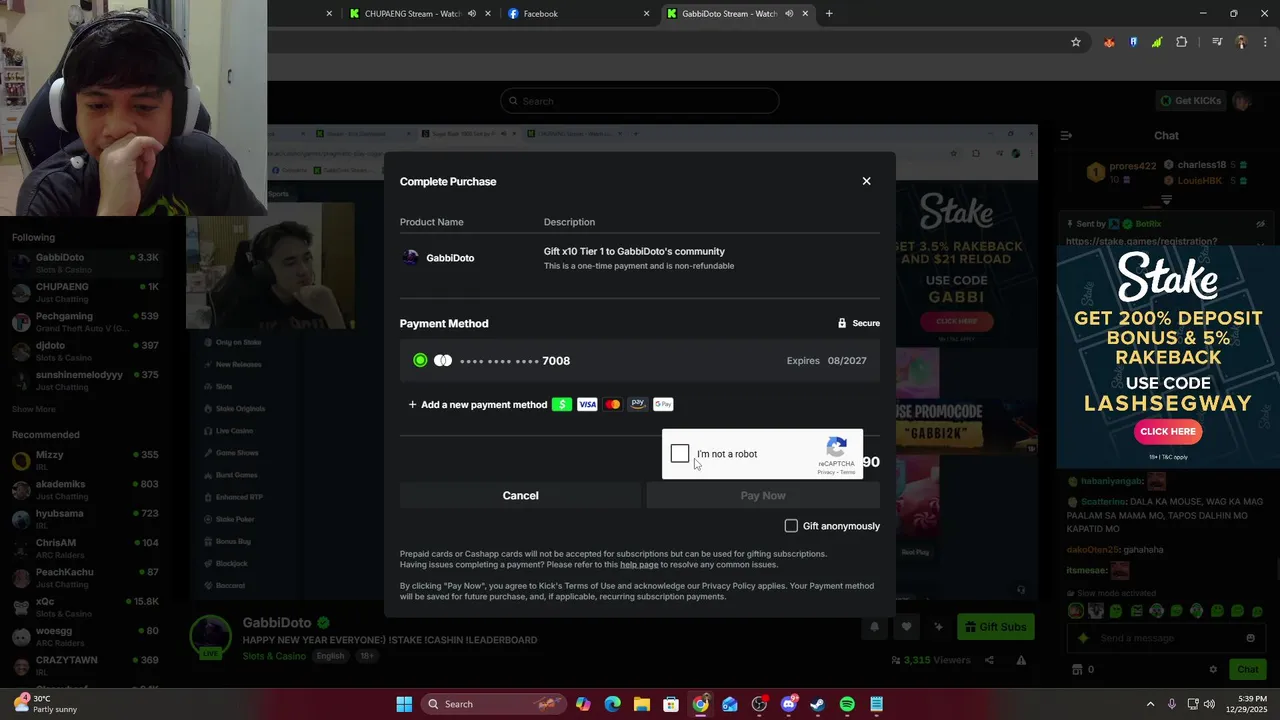The height and width of the screenshot is (720, 1280).
Task: Choose the Visa payment icon
Action: (x=587, y=404)
